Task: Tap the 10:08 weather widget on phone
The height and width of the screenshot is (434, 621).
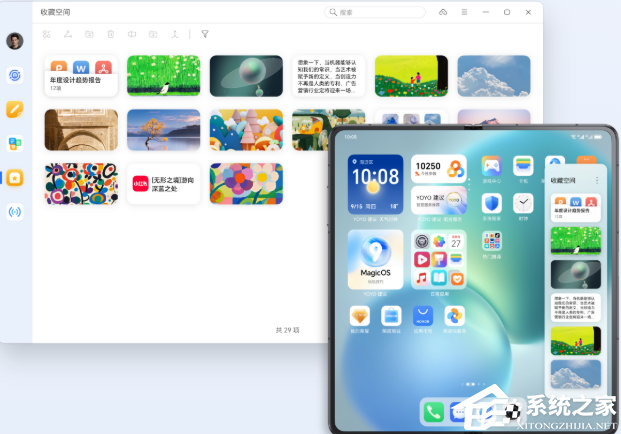Action: point(375,184)
